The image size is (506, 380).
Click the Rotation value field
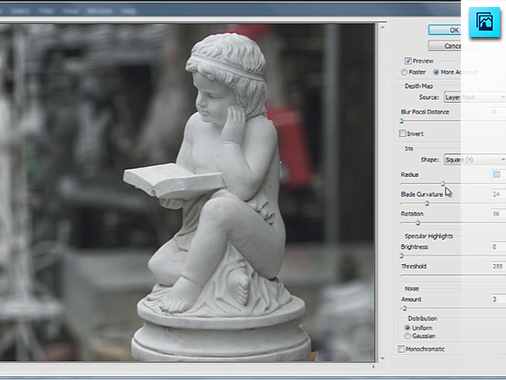click(498, 214)
